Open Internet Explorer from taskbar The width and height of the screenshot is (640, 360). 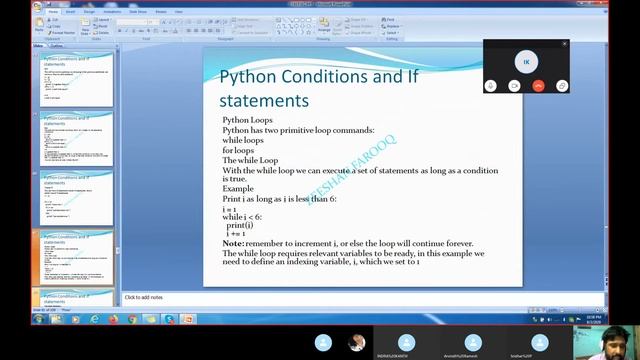pos(94,319)
